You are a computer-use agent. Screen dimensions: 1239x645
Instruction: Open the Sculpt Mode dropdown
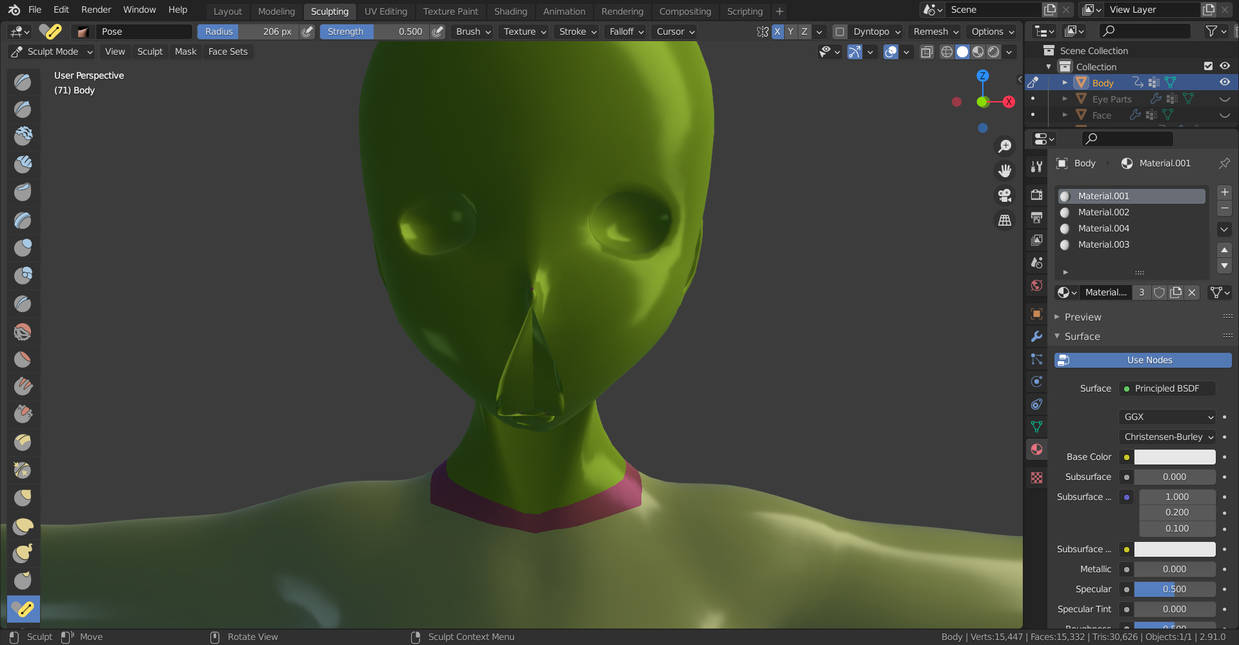coord(51,52)
